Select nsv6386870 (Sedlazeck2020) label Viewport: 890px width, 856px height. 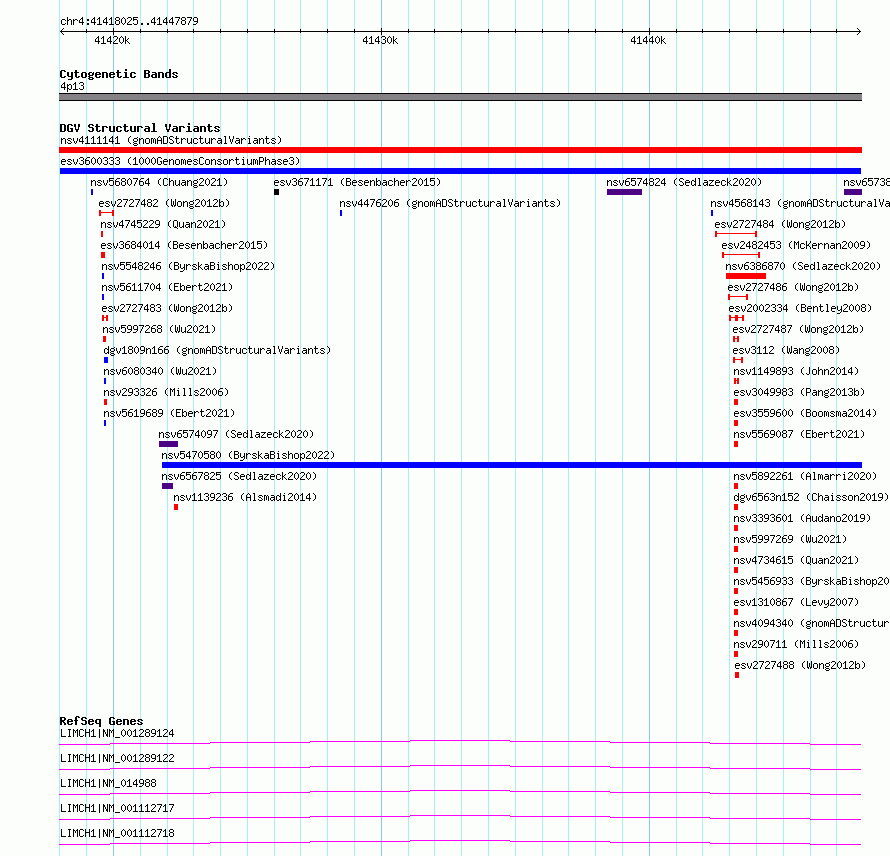tap(803, 266)
